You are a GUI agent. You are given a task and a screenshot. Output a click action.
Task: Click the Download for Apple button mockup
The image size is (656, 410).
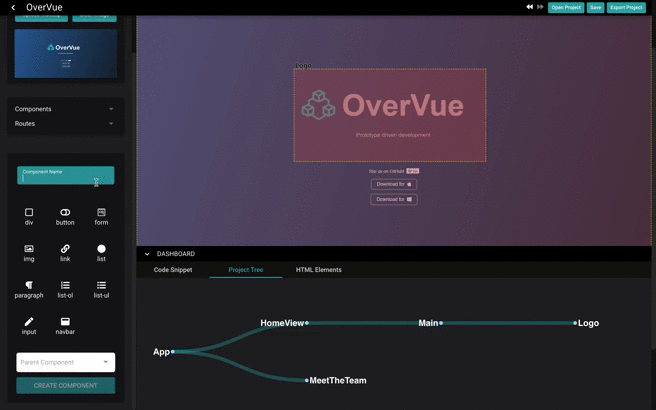pyautogui.click(x=394, y=184)
